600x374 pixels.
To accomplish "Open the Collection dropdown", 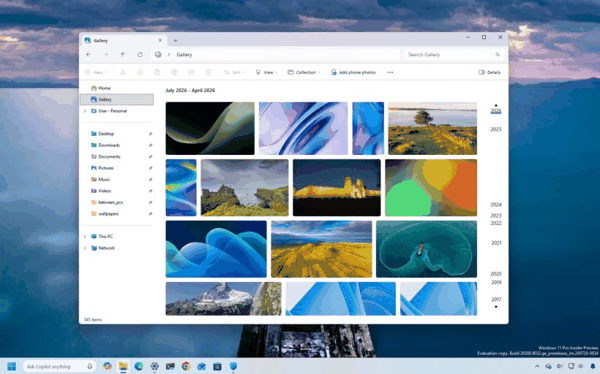I will click(304, 72).
